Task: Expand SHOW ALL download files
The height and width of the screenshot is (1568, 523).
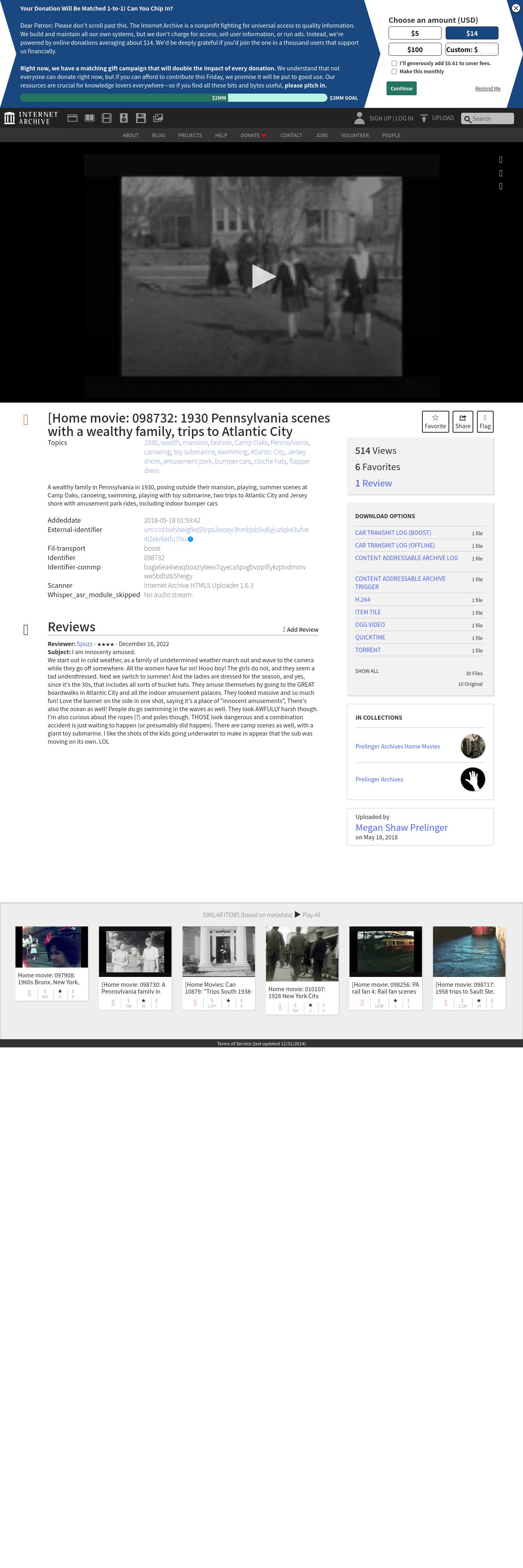Action: click(x=367, y=671)
